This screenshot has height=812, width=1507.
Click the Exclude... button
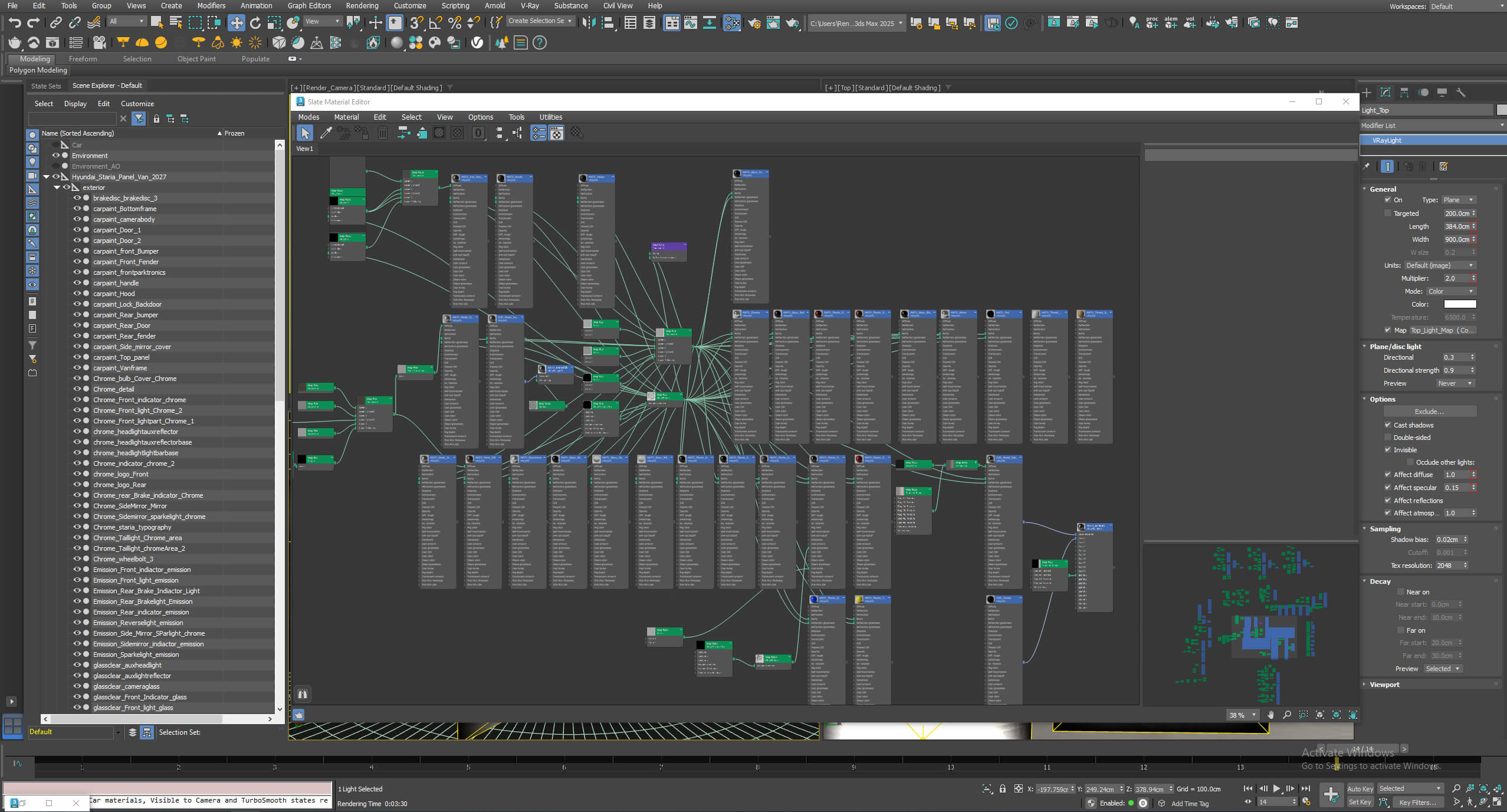(x=1430, y=412)
